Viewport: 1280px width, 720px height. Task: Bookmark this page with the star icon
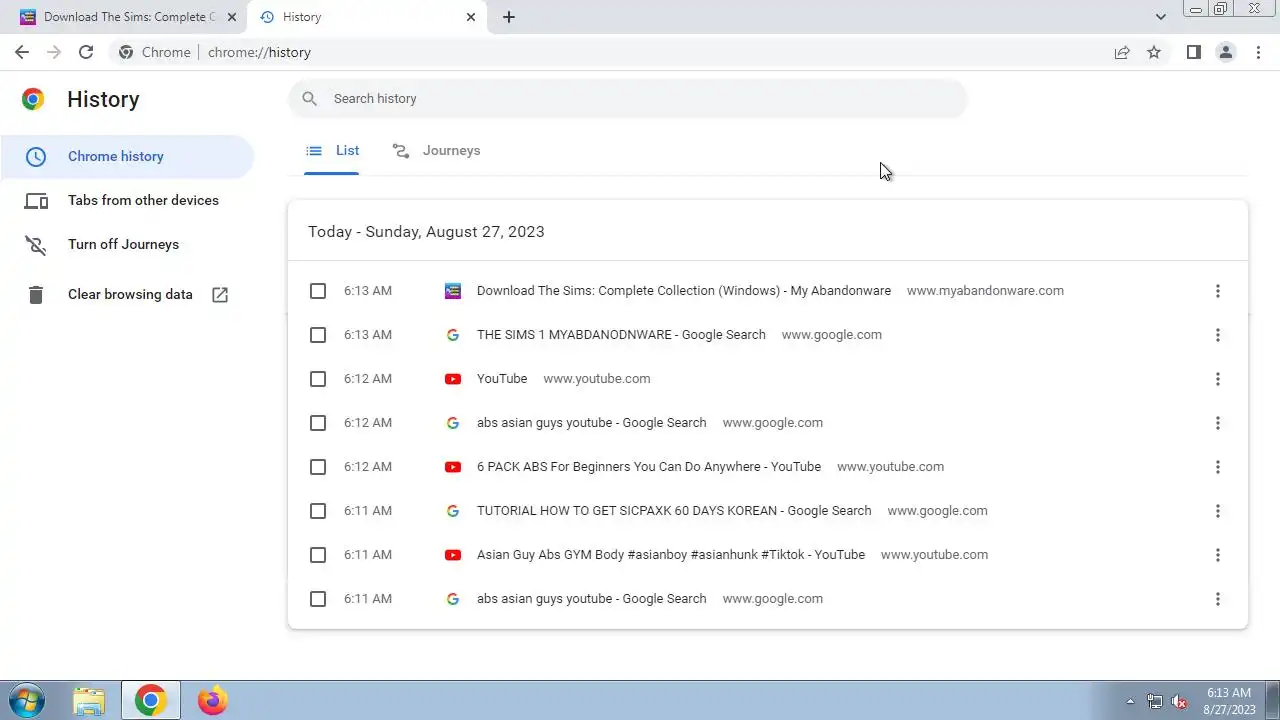click(x=1154, y=52)
